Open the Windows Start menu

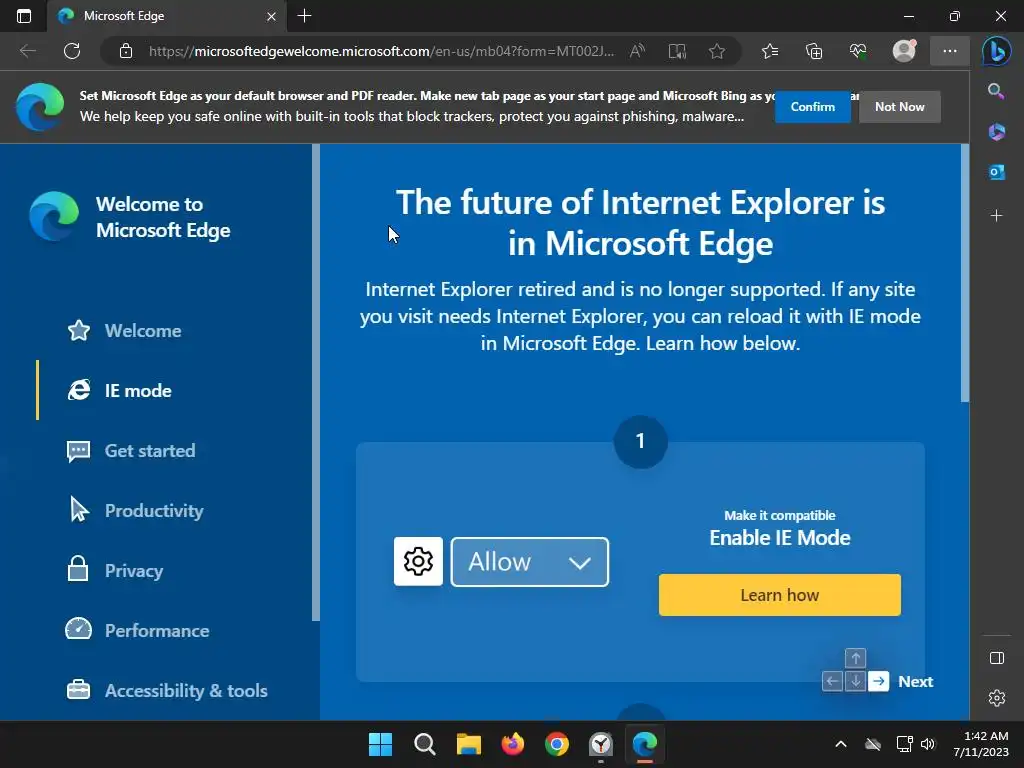[x=380, y=744]
